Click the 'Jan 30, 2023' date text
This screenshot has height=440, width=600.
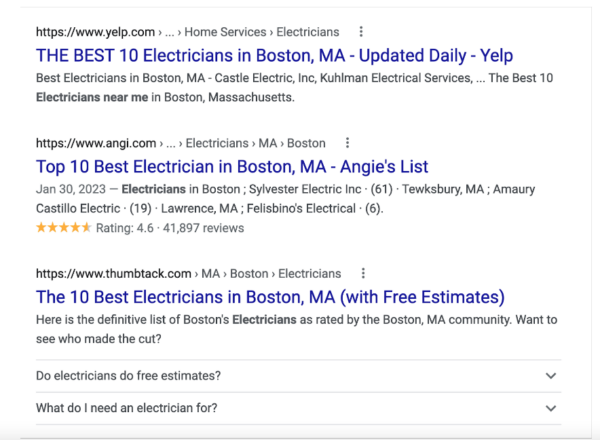tap(71, 189)
